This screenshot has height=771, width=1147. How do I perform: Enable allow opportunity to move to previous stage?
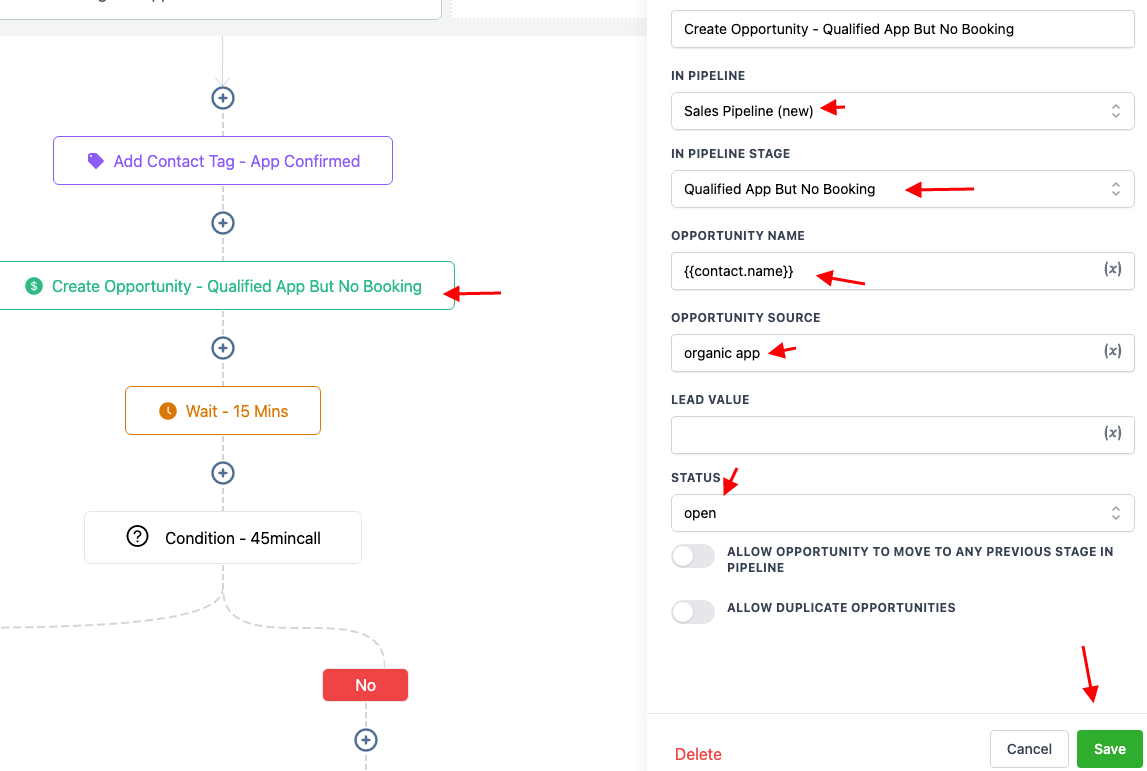[693, 555]
